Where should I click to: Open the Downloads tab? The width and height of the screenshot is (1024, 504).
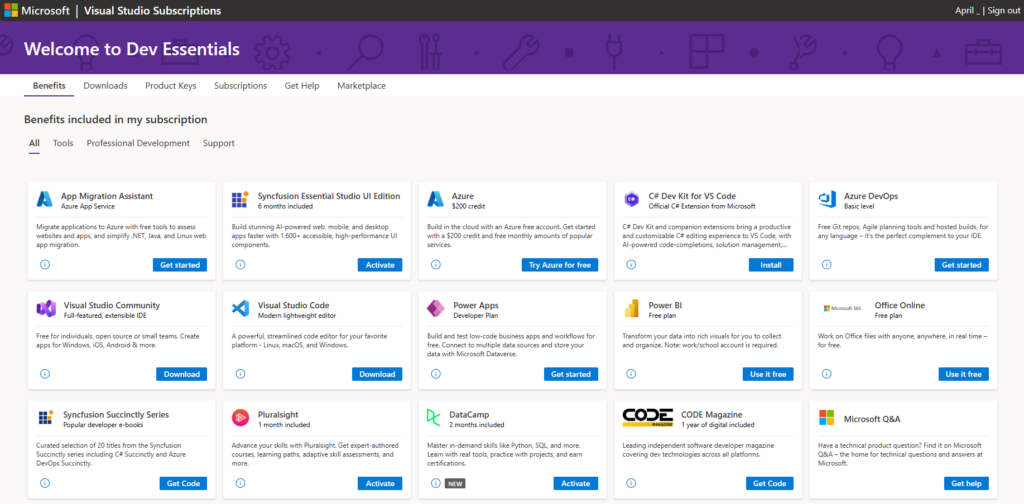click(105, 86)
